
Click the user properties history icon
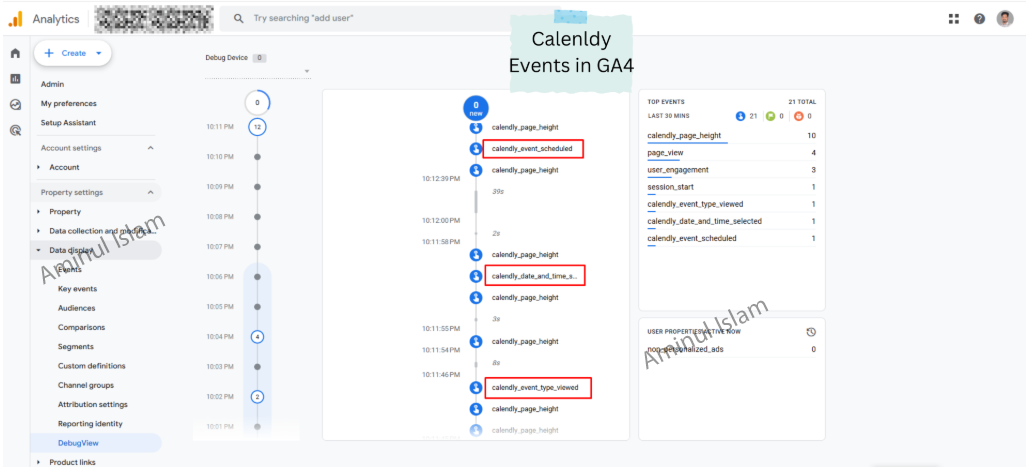pyautogui.click(x=811, y=332)
